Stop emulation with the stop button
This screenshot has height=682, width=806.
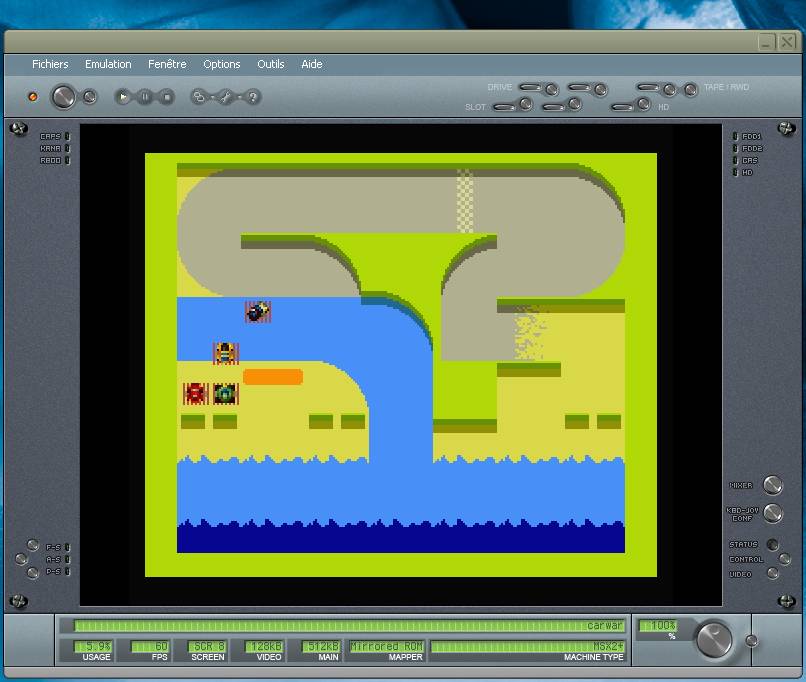[167, 97]
